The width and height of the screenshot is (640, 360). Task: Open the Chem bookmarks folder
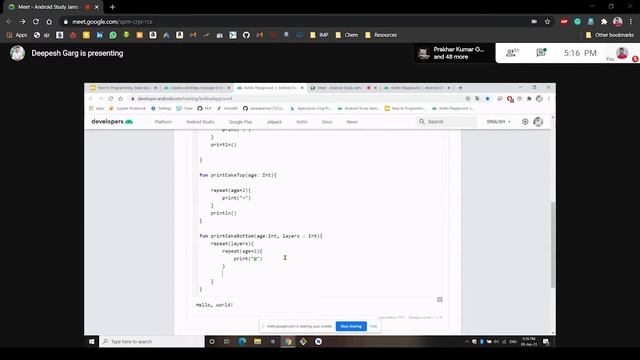(x=347, y=35)
